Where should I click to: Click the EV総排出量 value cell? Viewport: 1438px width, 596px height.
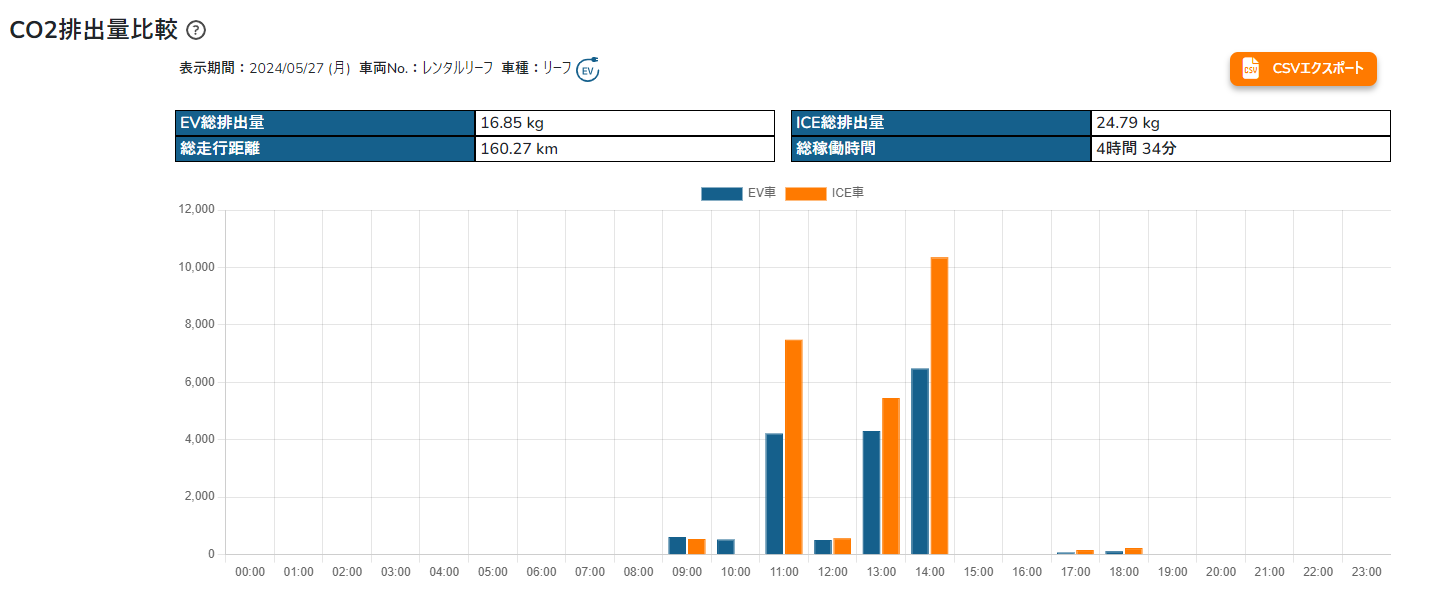[x=625, y=123]
